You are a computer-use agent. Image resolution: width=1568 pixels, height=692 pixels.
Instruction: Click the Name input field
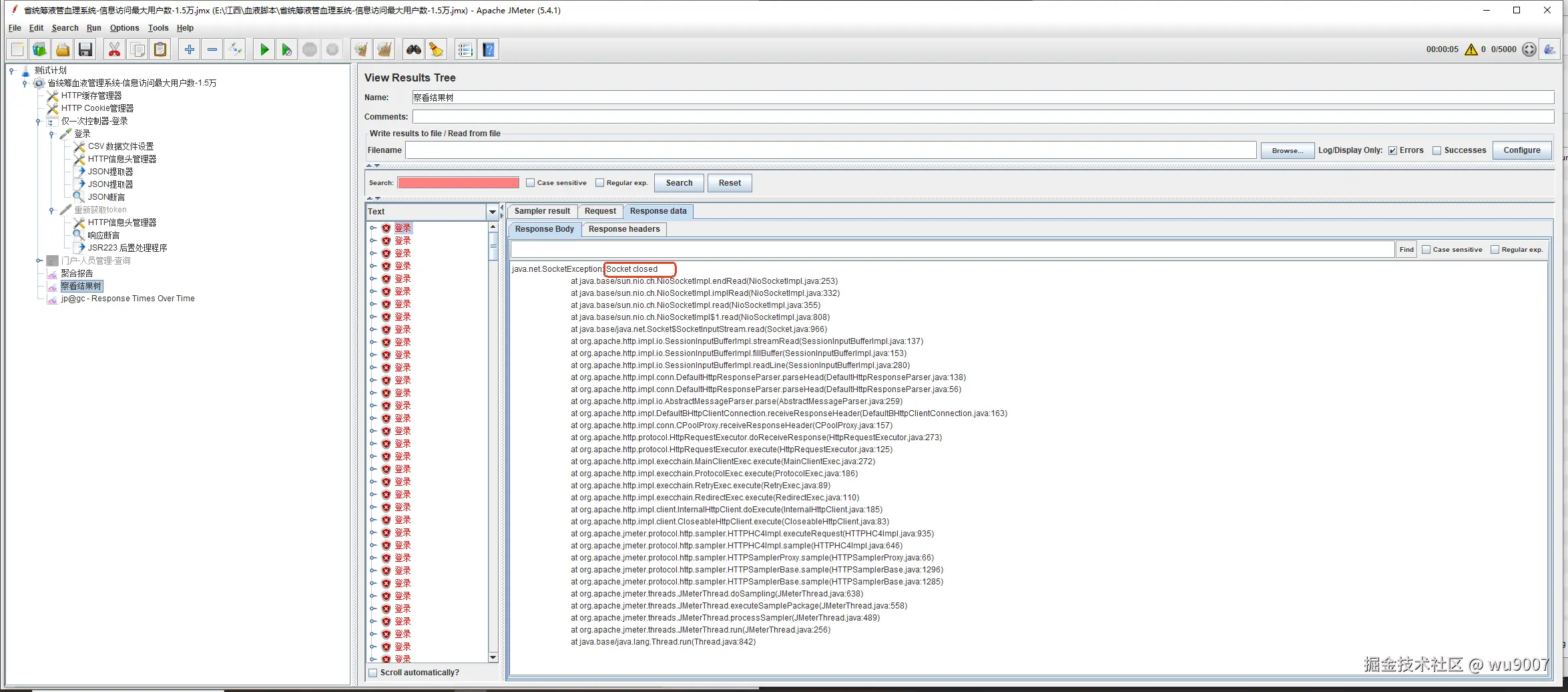click(983, 98)
